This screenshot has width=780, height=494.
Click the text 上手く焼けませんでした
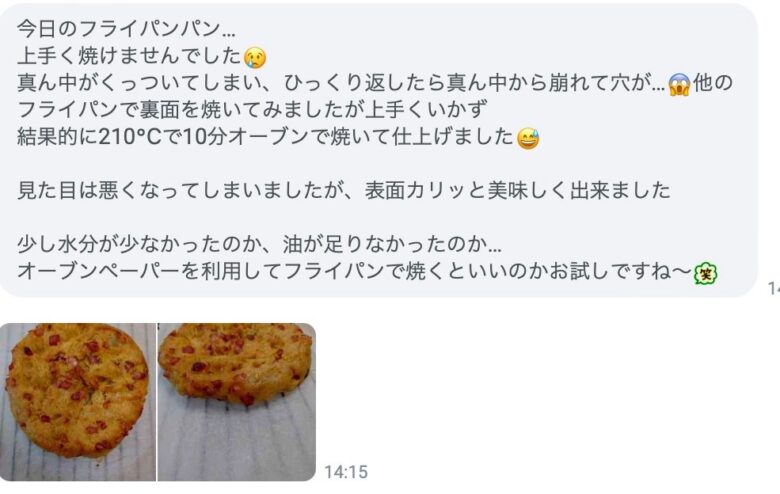coord(129,56)
